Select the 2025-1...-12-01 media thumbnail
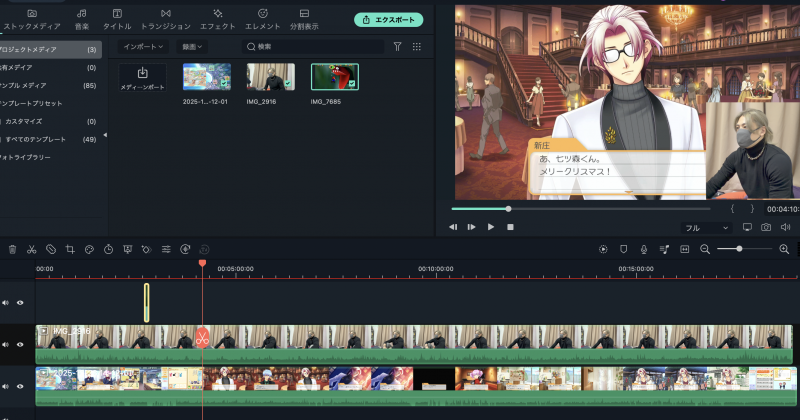800x420 pixels. click(207, 77)
